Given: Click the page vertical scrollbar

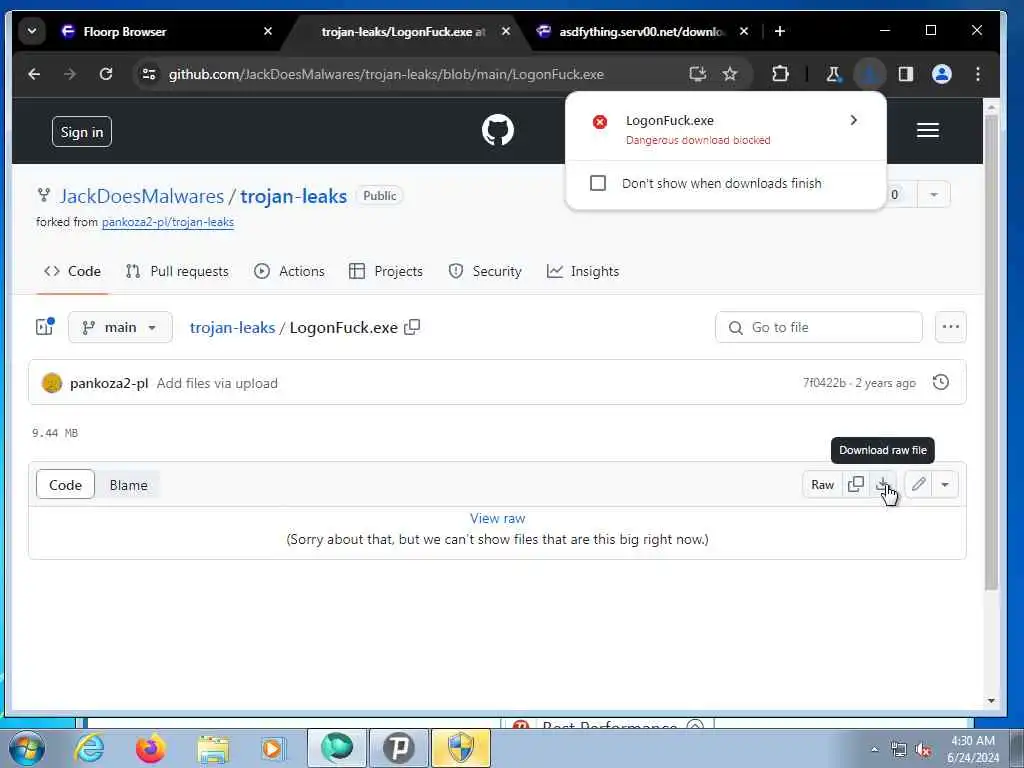Looking at the screenshot, I should click(x=991, y=353).
